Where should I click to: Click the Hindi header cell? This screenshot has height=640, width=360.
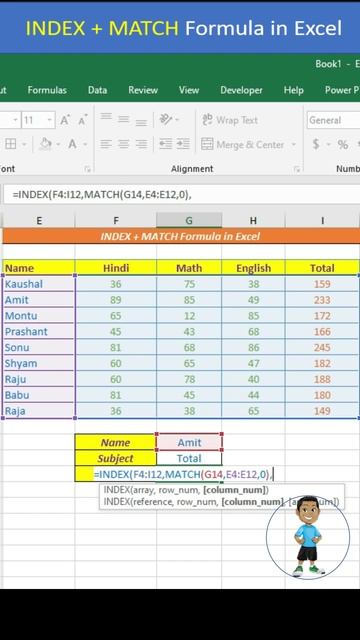click(116, 268)
